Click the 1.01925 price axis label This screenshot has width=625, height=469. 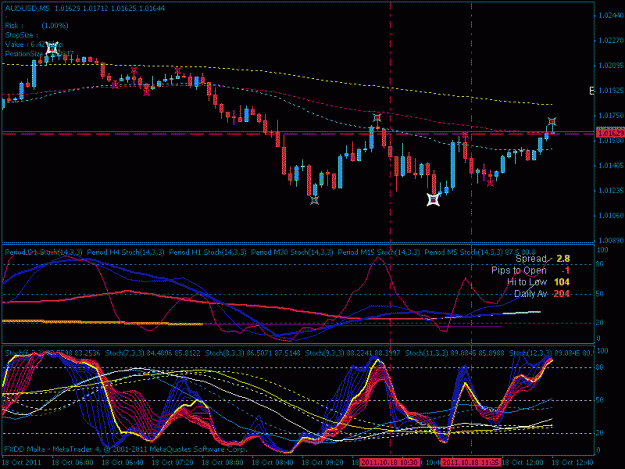tap(611, 91)
